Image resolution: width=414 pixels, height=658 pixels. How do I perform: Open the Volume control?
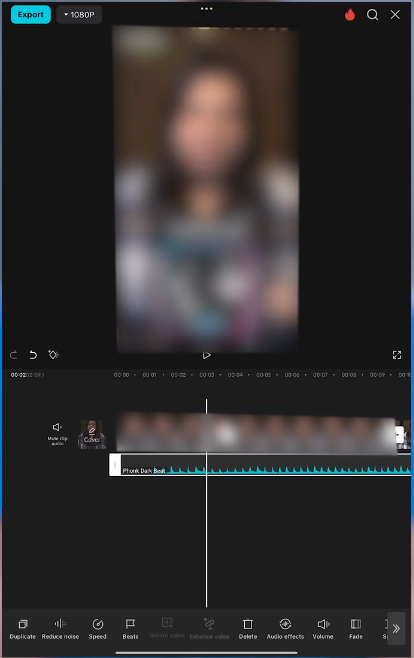coord(323,629)
